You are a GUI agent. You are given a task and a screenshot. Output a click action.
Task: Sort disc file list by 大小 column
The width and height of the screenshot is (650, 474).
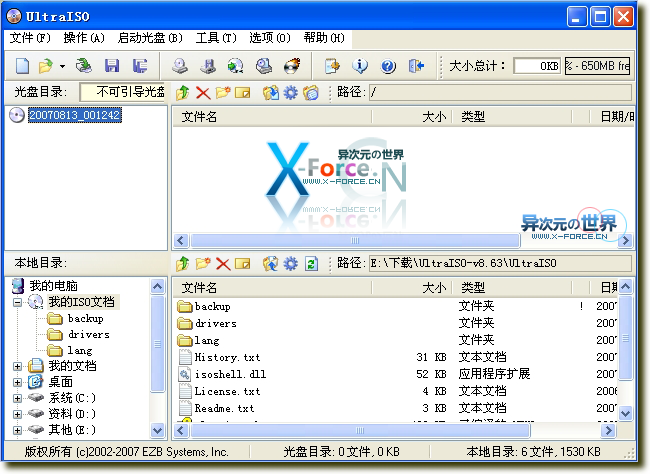point(412,117)
